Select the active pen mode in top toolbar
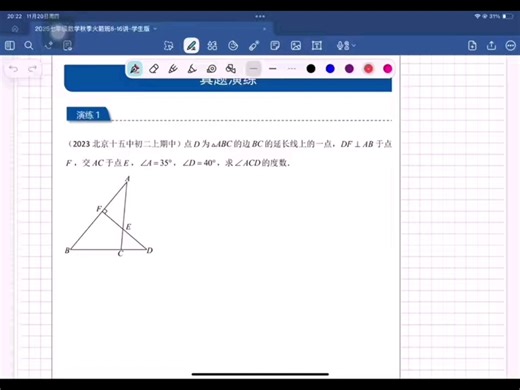520x390 pixels. (x=191, y=46)
